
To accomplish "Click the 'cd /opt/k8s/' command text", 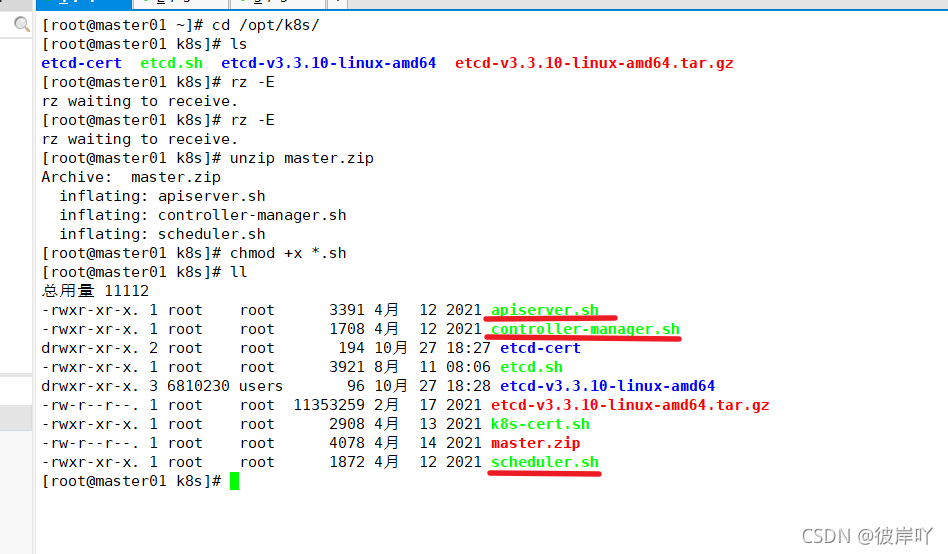I will tap(265, 25).
